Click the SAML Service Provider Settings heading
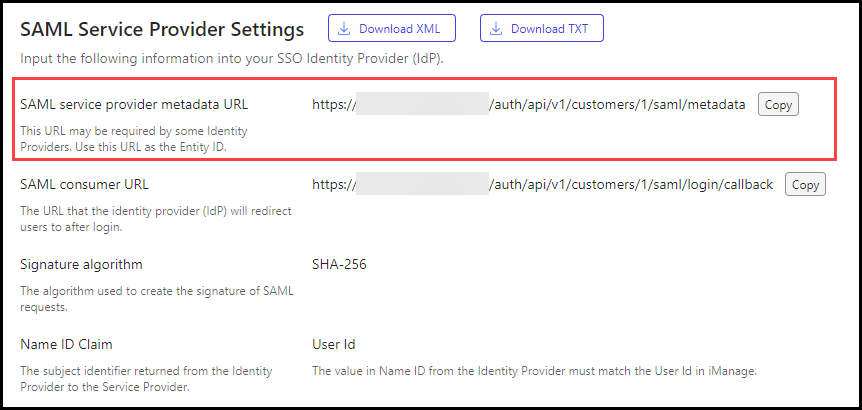The image size is (862, 410). tap(162, 29)
